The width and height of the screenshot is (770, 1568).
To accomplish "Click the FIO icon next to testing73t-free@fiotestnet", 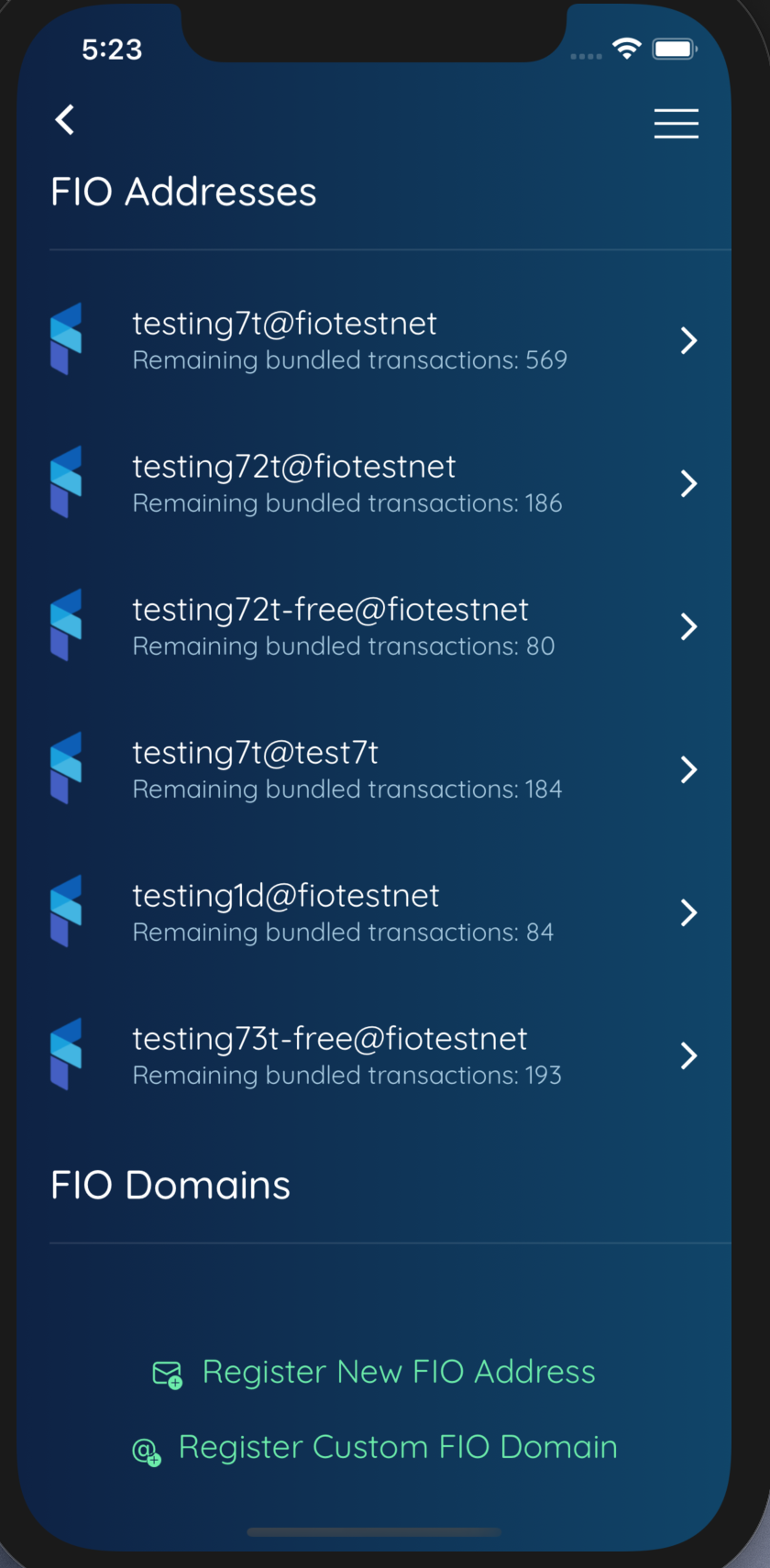I will click(65, 1054).
